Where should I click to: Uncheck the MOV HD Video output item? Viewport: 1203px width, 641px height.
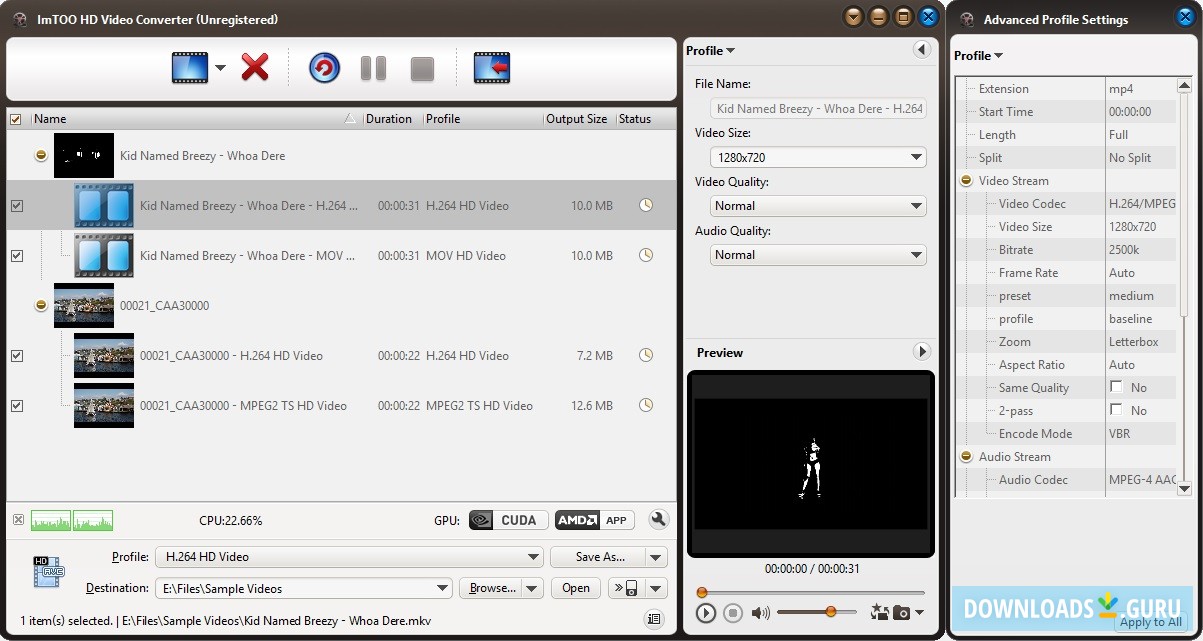coord(16,255)
